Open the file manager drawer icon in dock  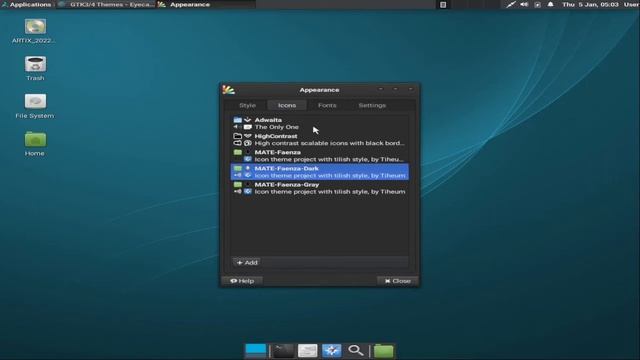[x=307, y=350]
